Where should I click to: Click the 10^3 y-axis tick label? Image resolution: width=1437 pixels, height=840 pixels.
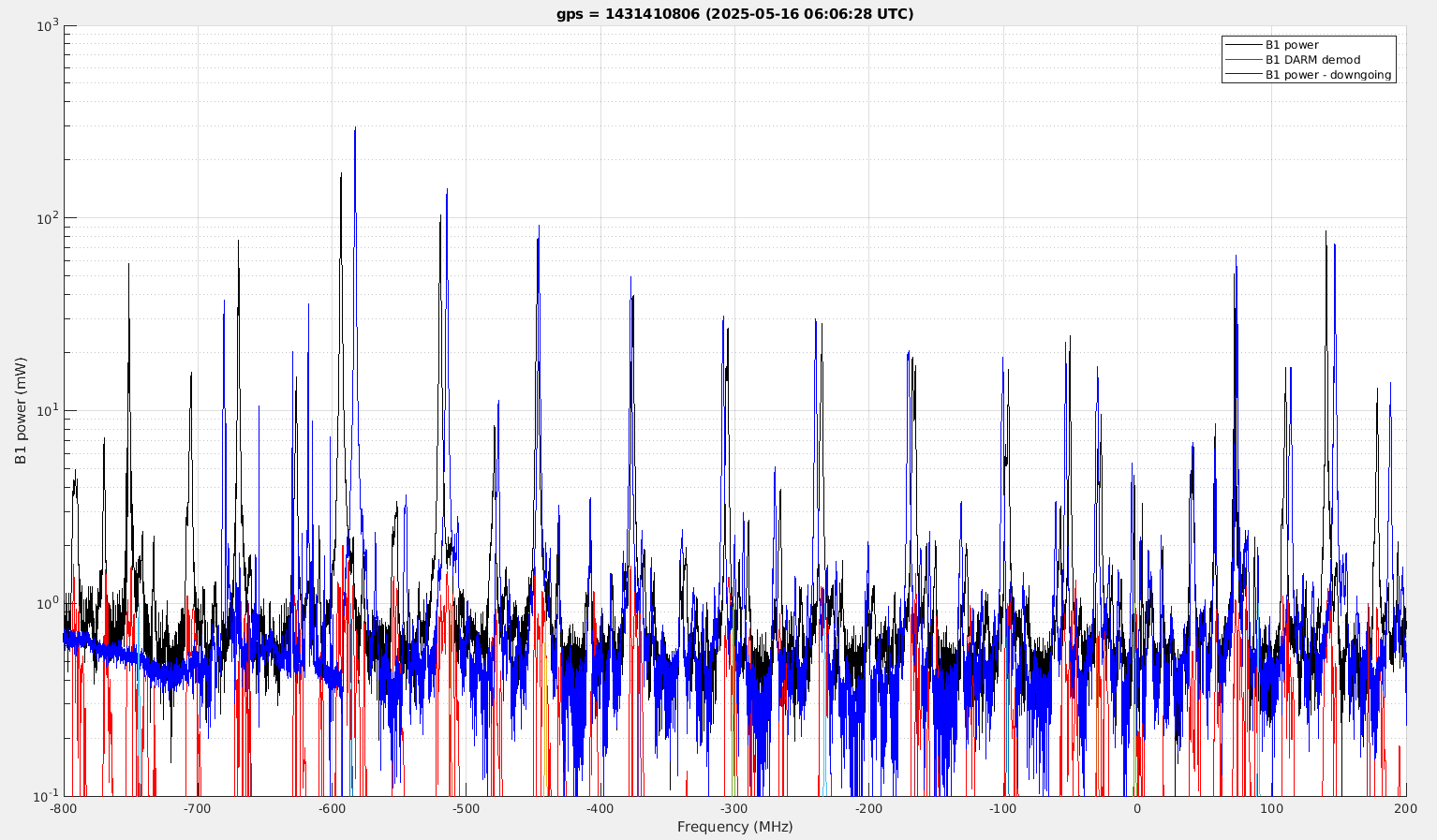(x=48, y=24)
